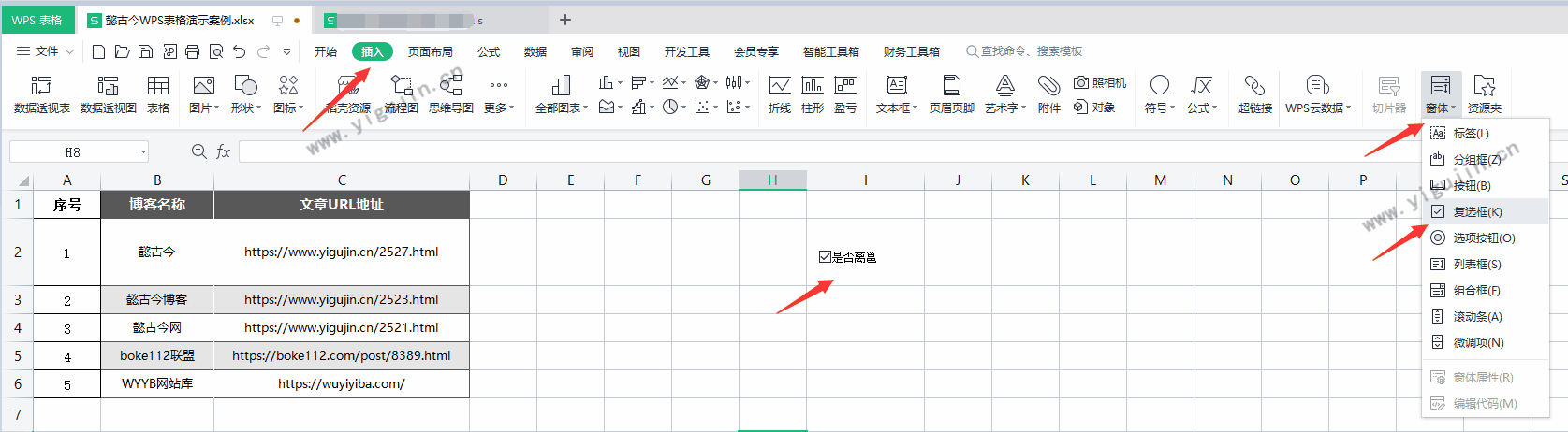Insert a 柱形 column sparkline
This screenshot has width=1568, height=432.
813,94
